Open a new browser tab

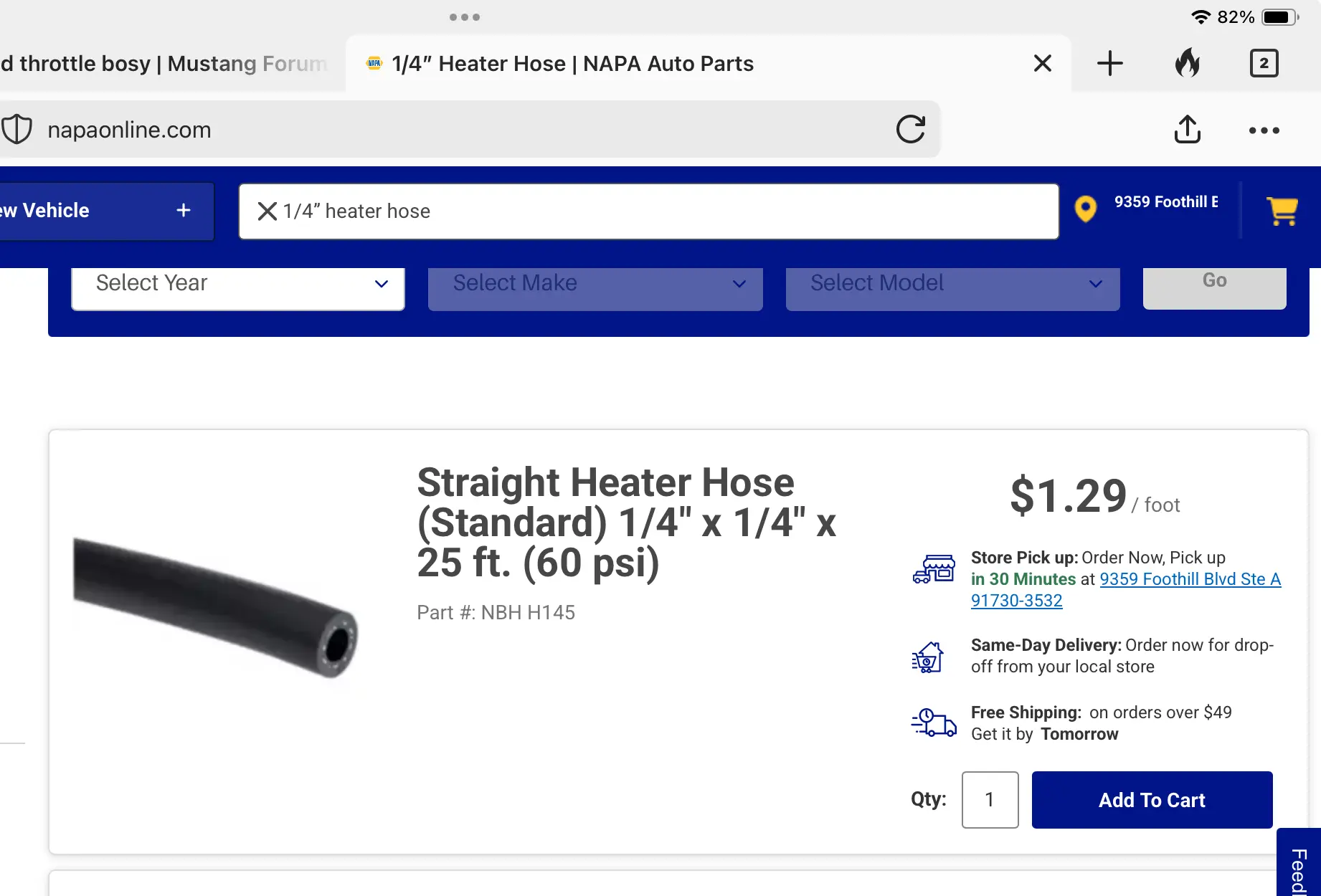pos(1109,63)
